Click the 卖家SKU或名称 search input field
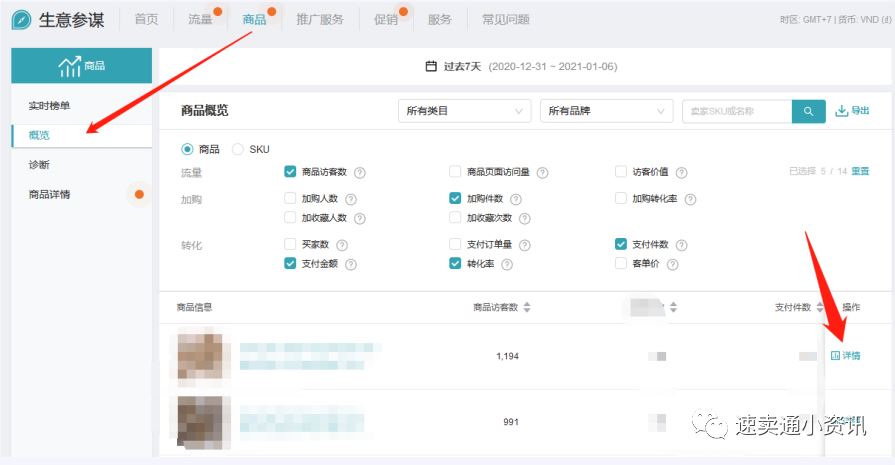The height and width of the screenshot is (465, 895). 737,111
